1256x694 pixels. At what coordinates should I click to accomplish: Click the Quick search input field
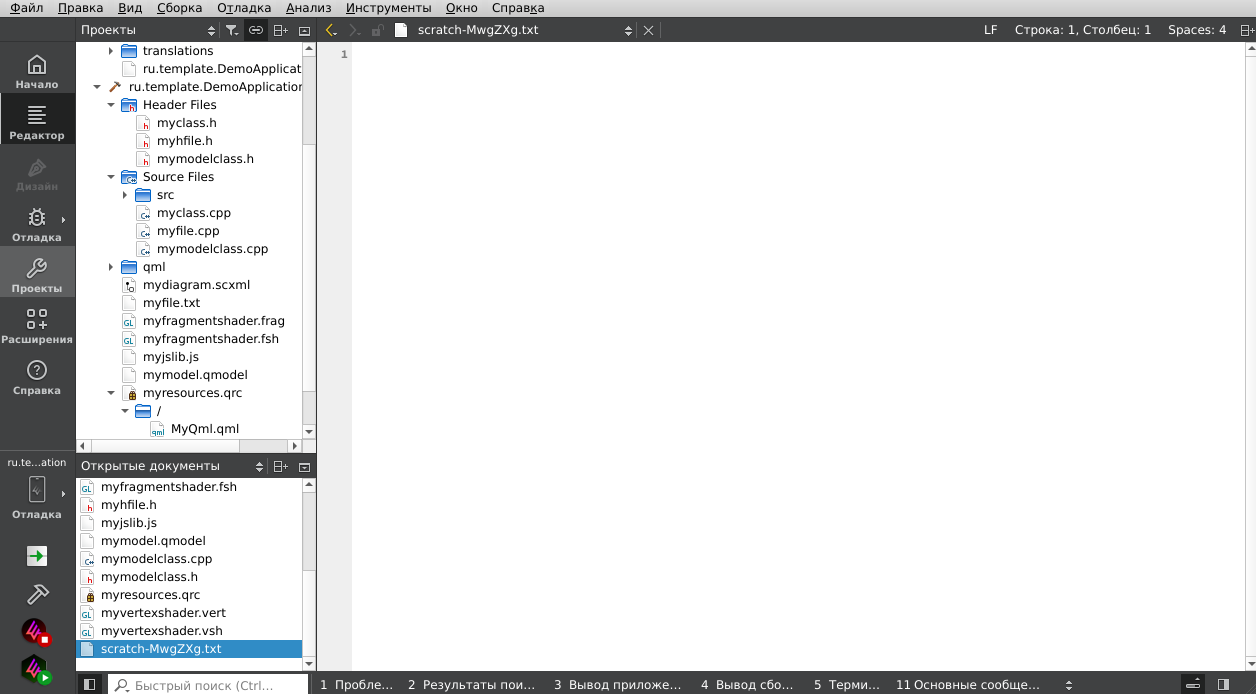208,685
